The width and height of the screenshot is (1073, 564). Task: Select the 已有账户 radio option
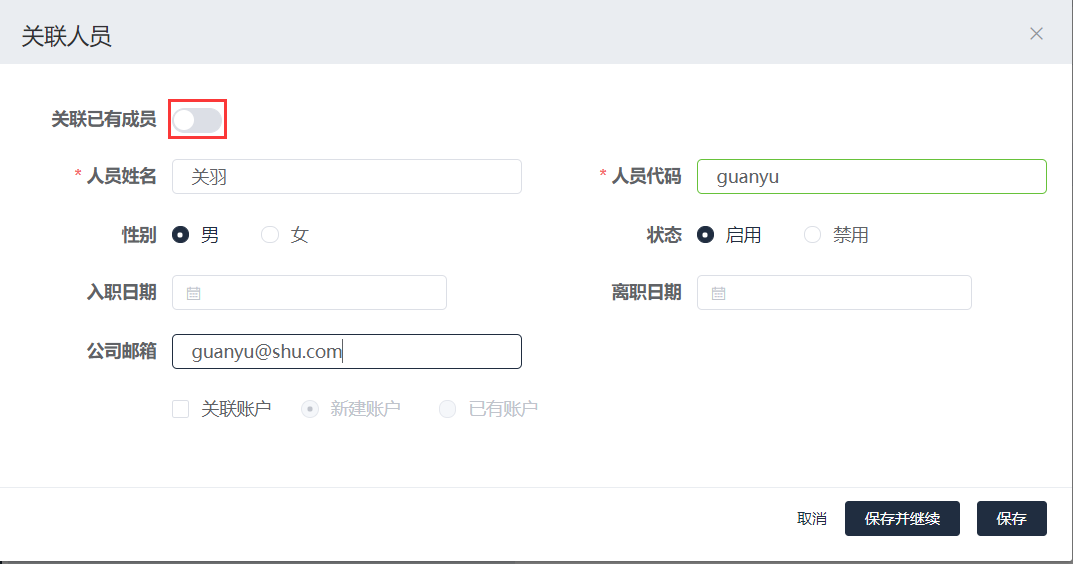coord(448,409)
